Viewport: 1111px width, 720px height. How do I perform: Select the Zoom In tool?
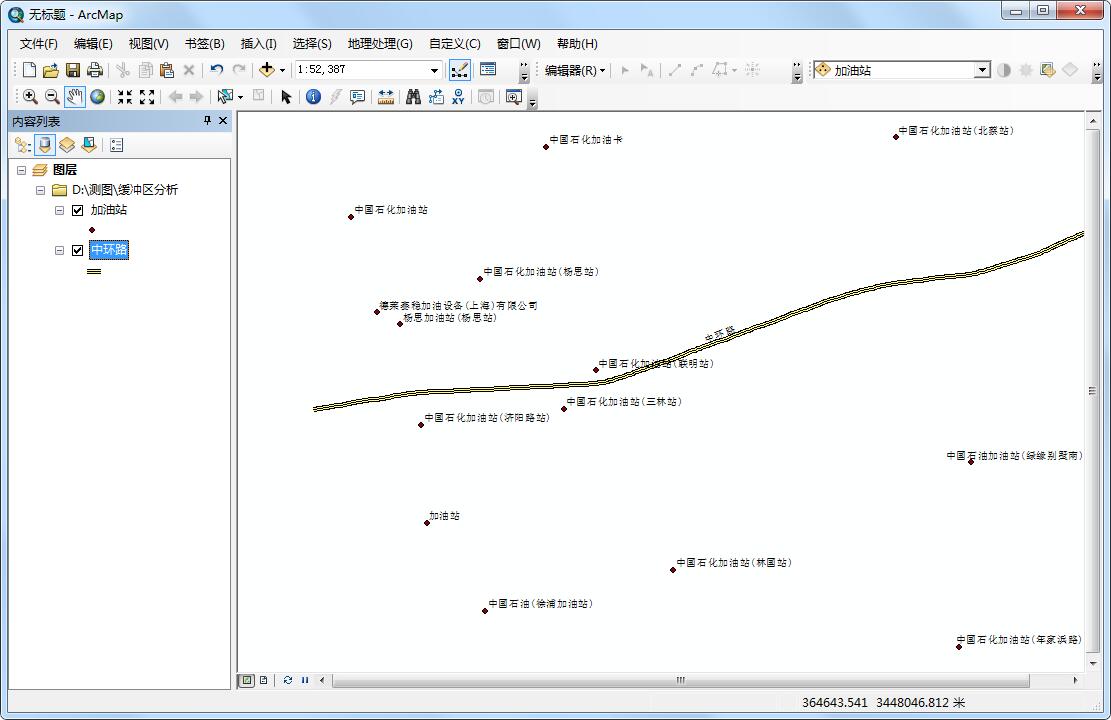(30, 96)
